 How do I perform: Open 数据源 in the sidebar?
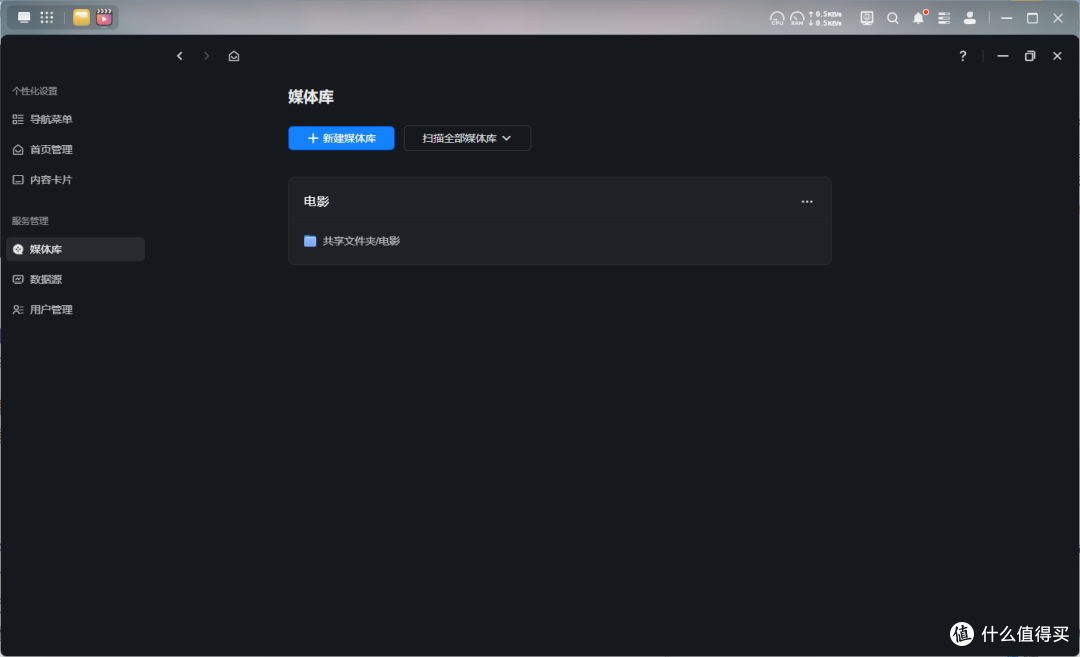tap(75, 280)
